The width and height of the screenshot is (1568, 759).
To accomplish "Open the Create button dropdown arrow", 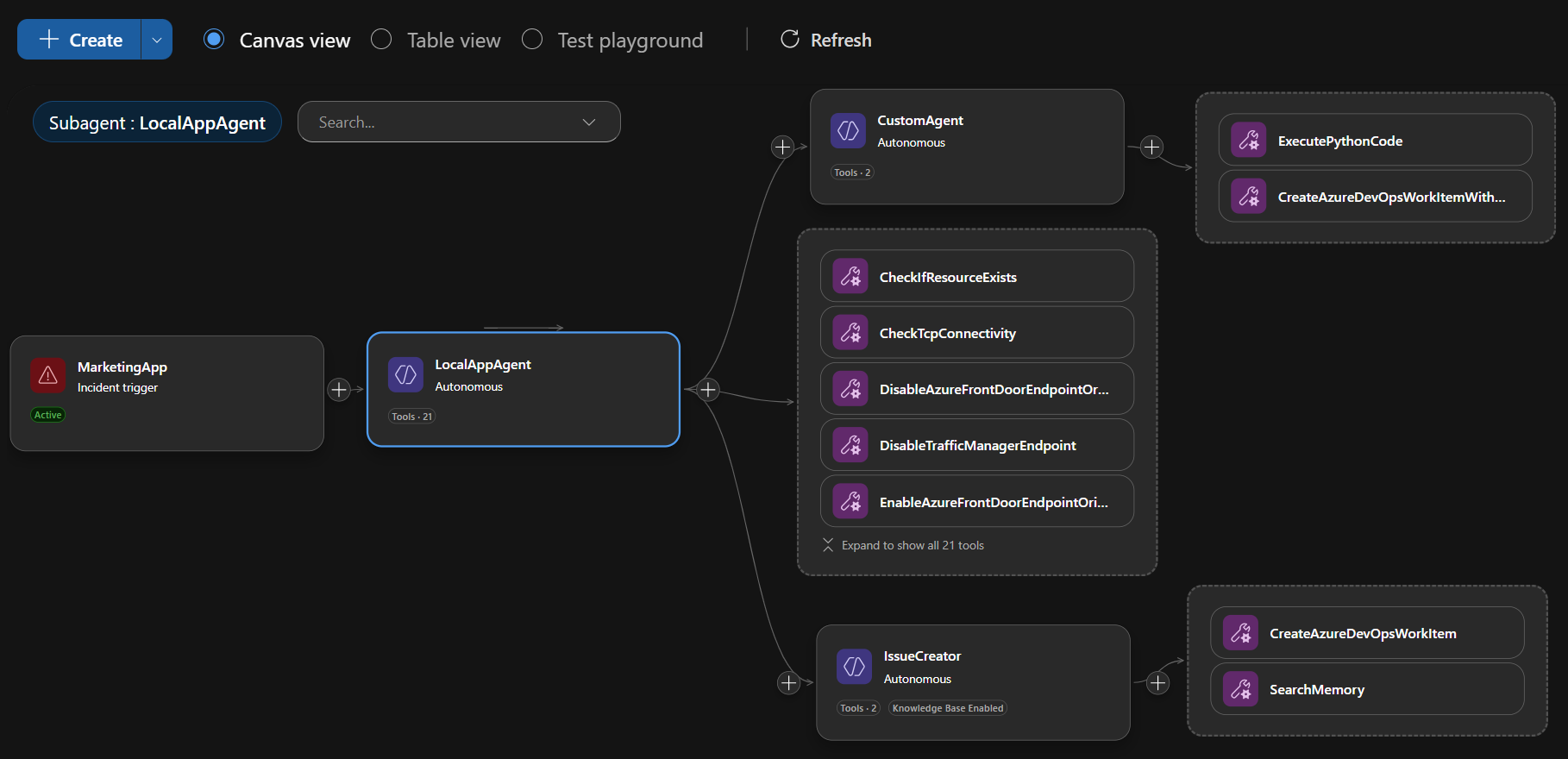I will (x=157, y=40).
